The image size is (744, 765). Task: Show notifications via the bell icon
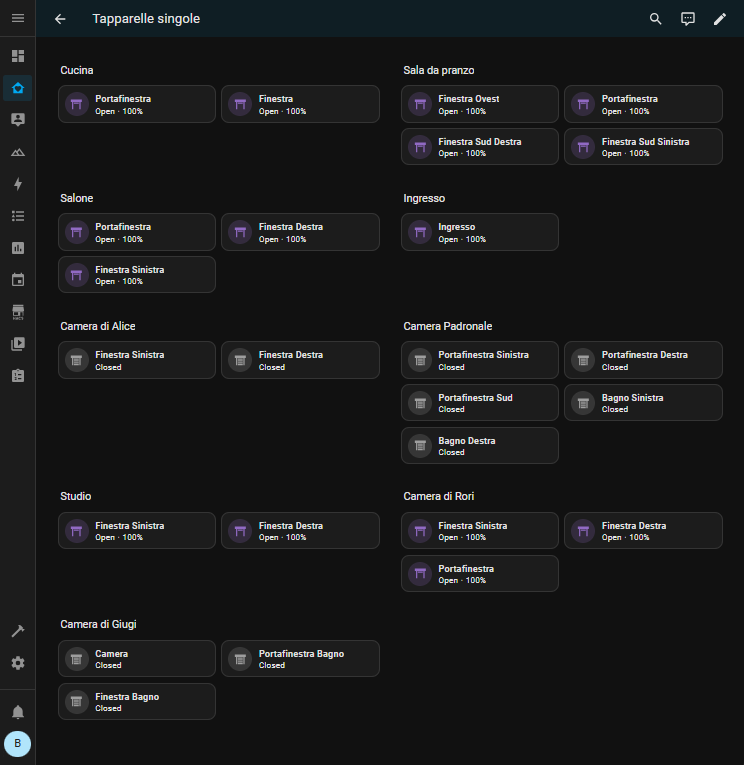(17, 712)
